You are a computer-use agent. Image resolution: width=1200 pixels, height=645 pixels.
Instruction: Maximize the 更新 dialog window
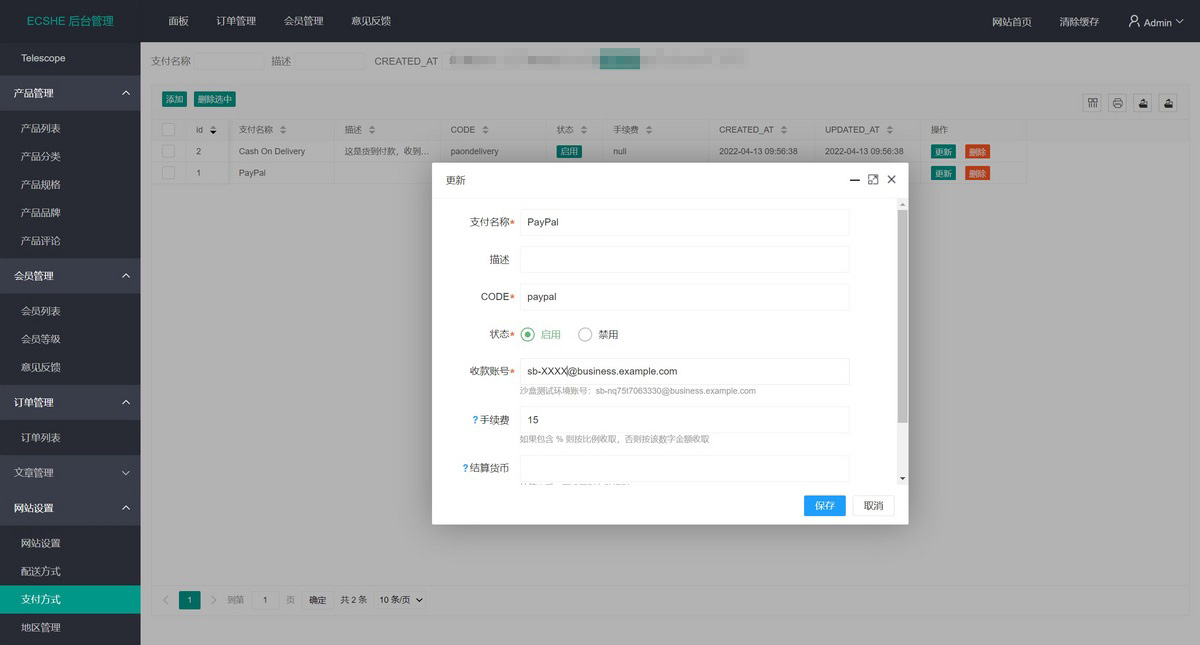873,180
